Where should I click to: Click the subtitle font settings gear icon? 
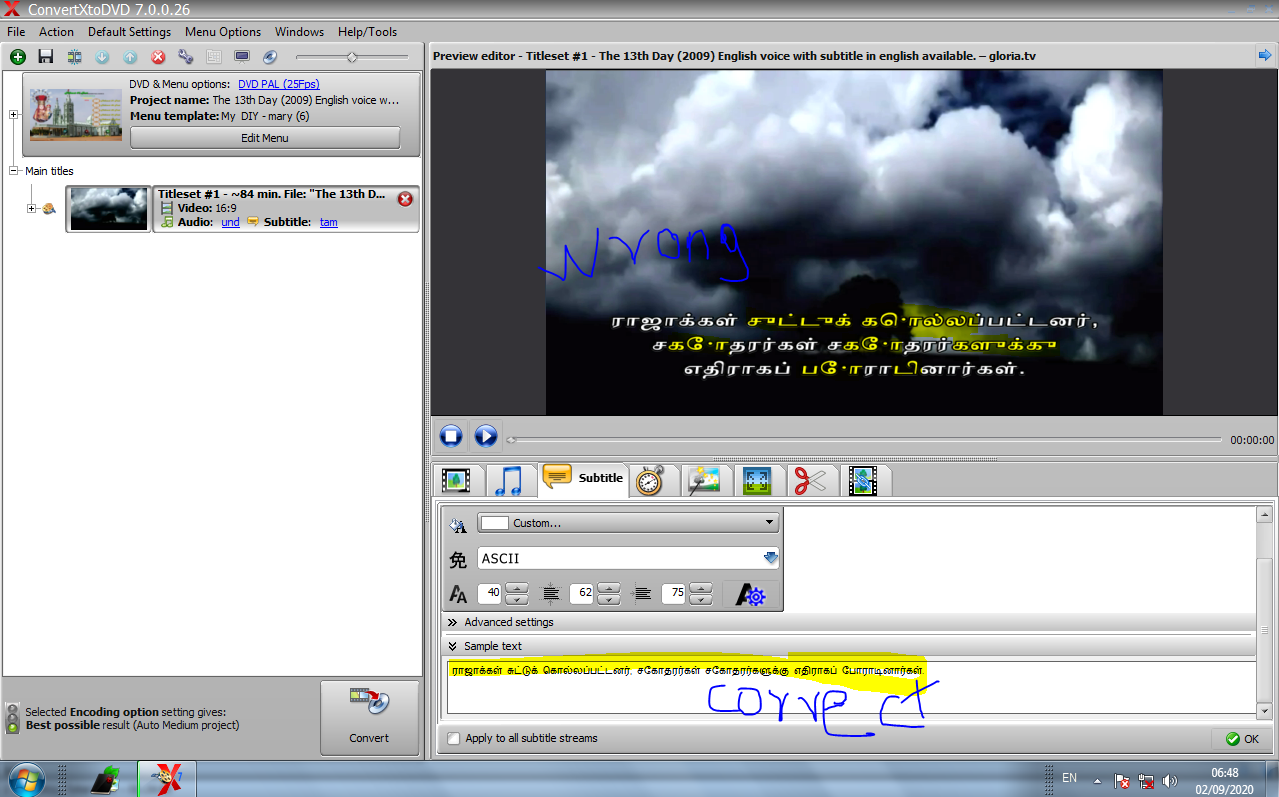pyautogui.click(x=750, y=594)
